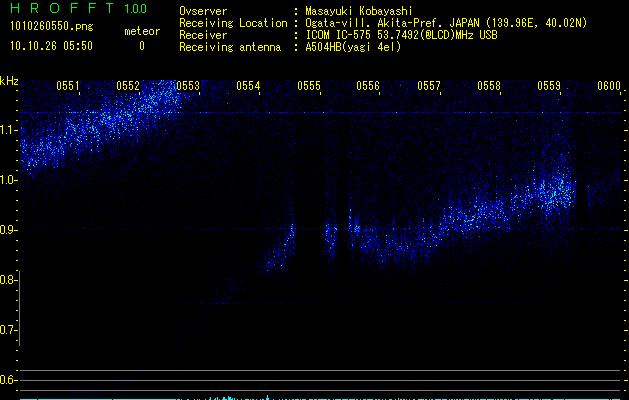Click the 0557 time marker
629x400 pixels.
(429, 86)
